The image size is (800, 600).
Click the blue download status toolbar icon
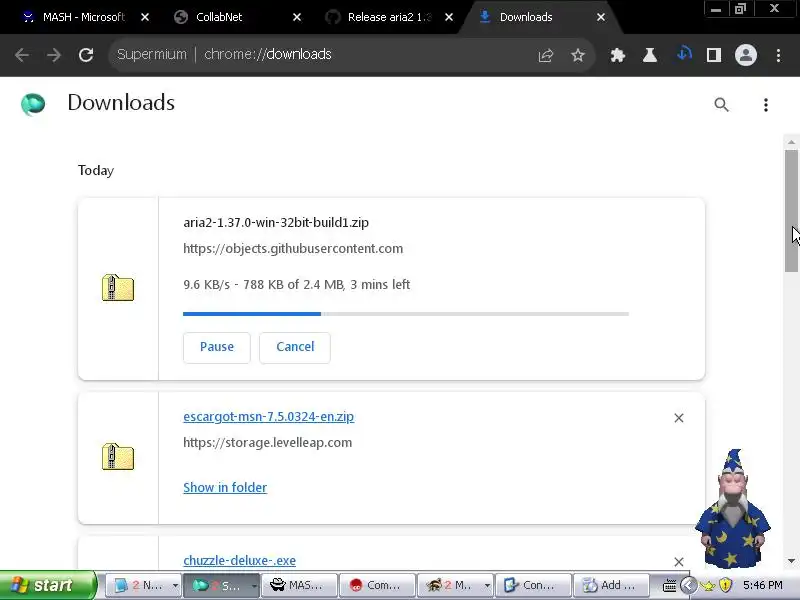click(x=684, y=54)
